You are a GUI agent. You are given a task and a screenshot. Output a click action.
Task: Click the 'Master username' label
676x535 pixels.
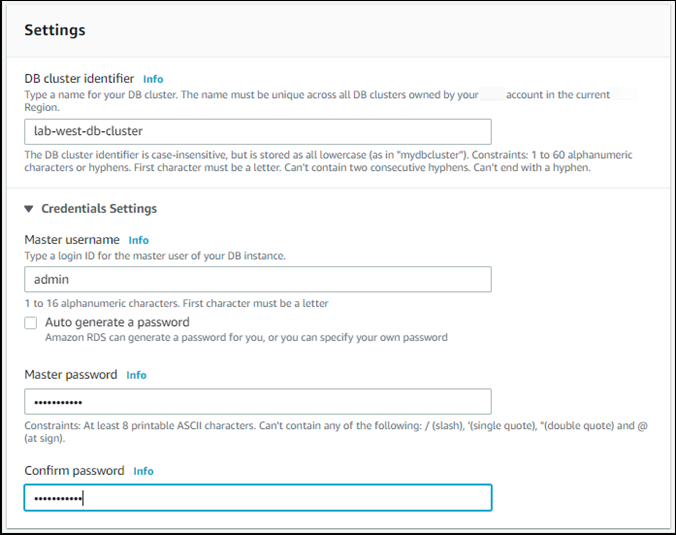71,240
